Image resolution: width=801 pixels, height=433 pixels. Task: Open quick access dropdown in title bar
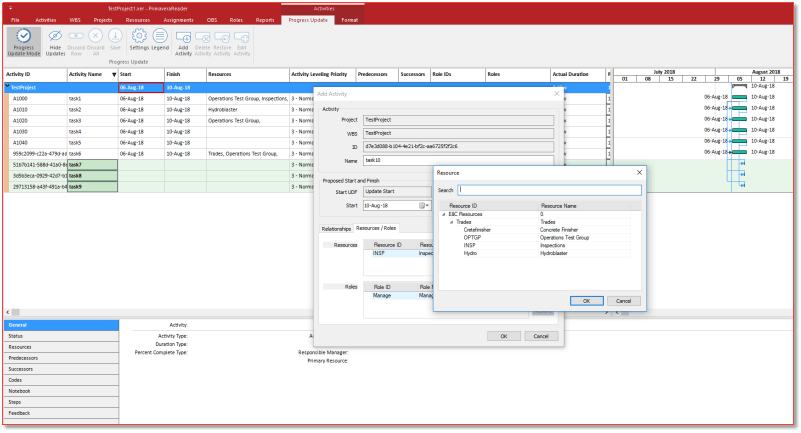pyautogui.click(x=10, y=8)
